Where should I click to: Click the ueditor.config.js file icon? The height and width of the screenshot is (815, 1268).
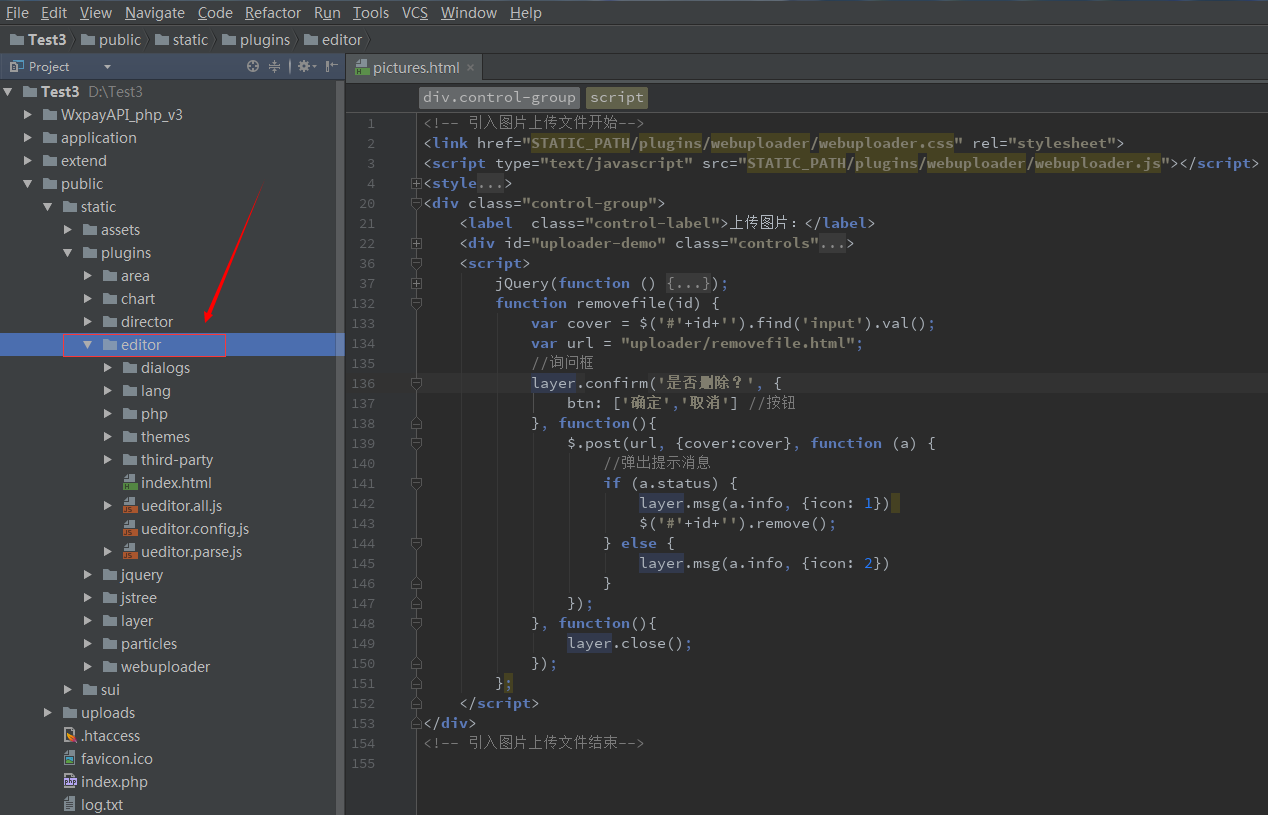[130, 529]
